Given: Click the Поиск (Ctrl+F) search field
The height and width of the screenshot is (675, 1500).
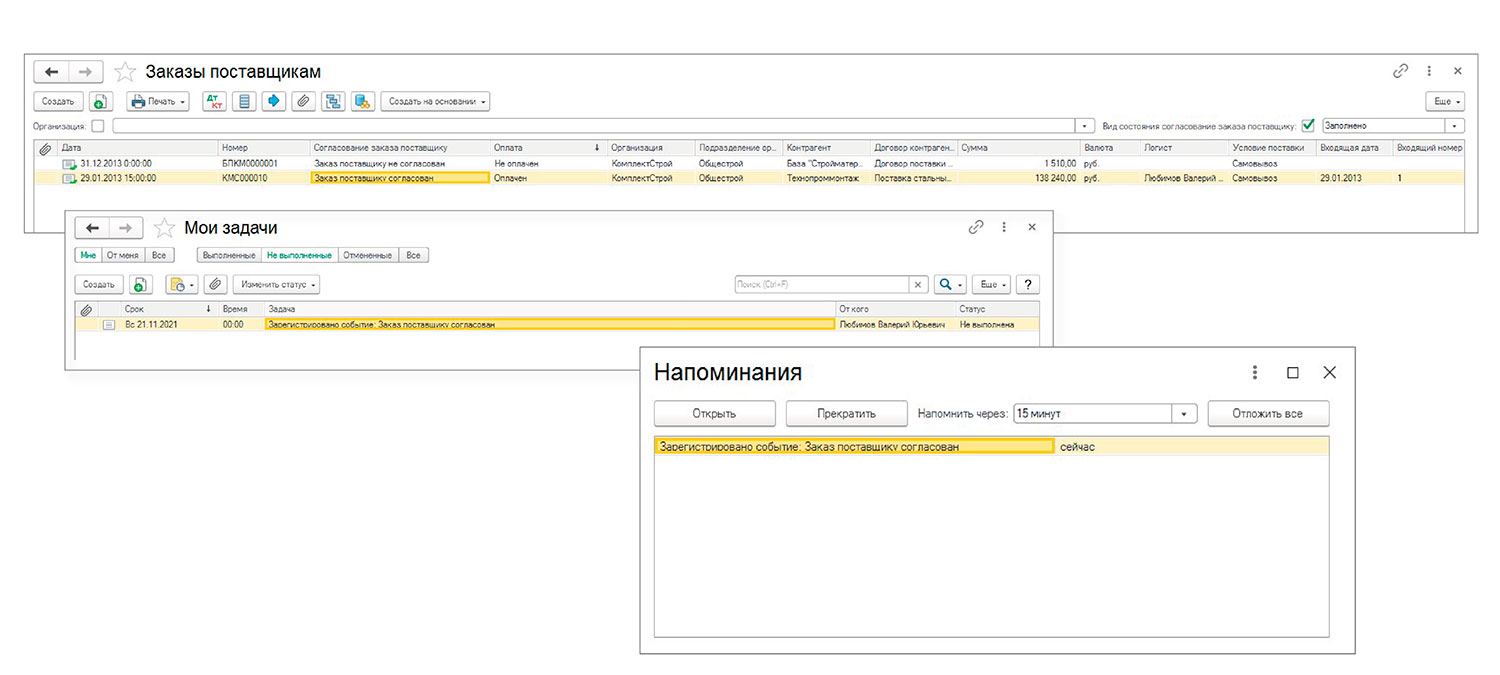Looking at the screenshot, I should (x=821, y=285).
